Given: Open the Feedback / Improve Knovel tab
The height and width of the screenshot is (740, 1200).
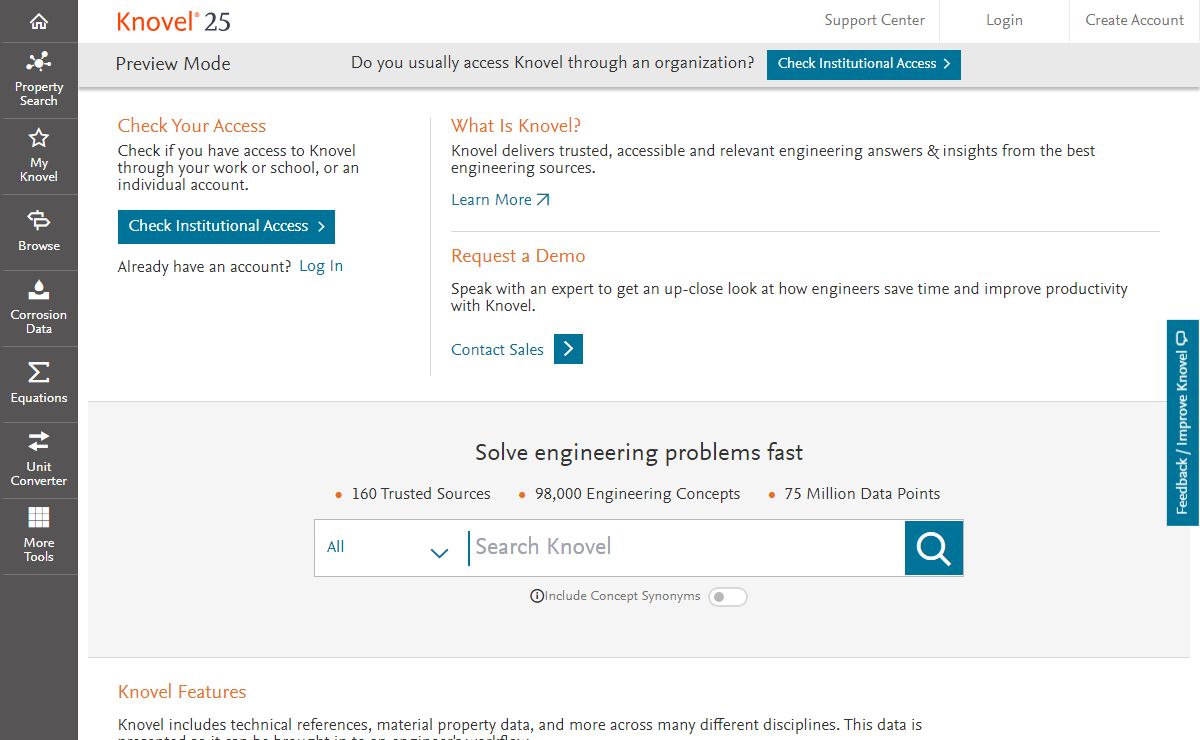Looking at the screenshot, I should (1183, 422).
